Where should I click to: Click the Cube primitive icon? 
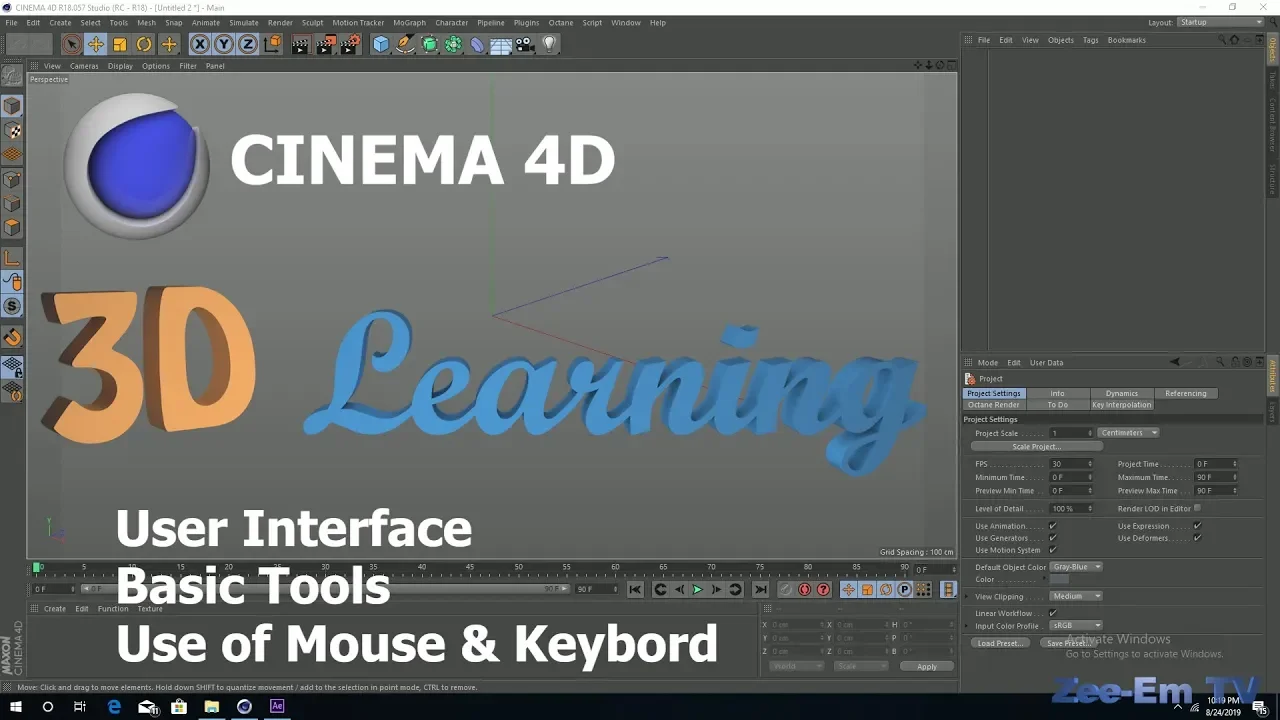click(381, 44)
